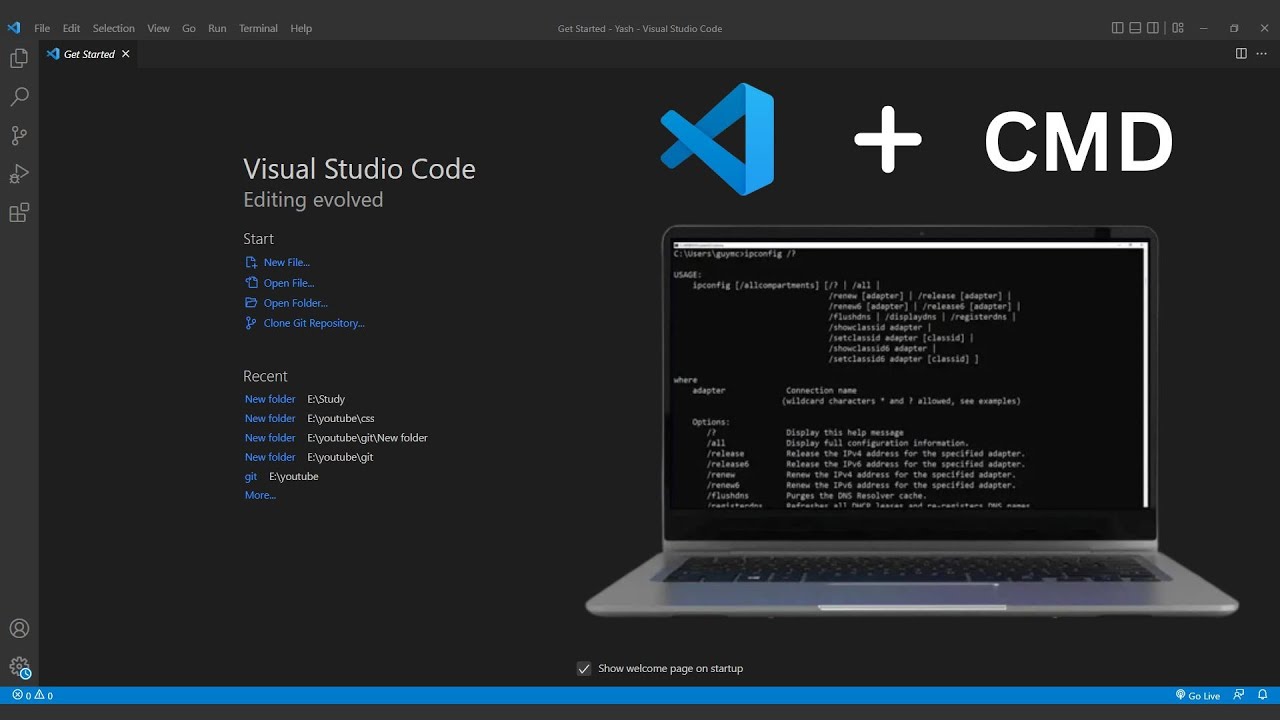Toggle Primary Side Bar layout icon
The width and height of the screenshot is (1280, 720).
click(x=1117, y=28)
